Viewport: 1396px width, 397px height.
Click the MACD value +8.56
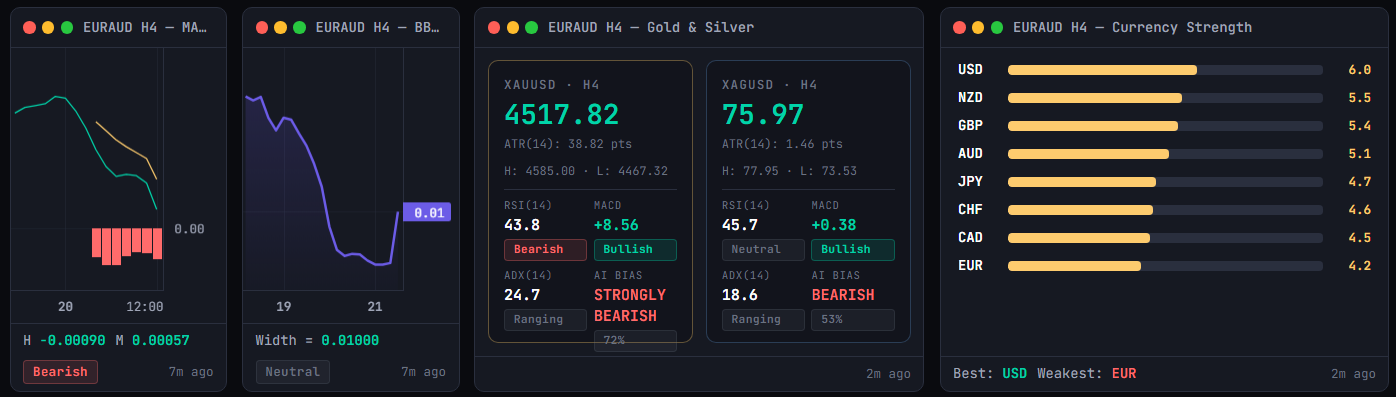coord(616,225)
